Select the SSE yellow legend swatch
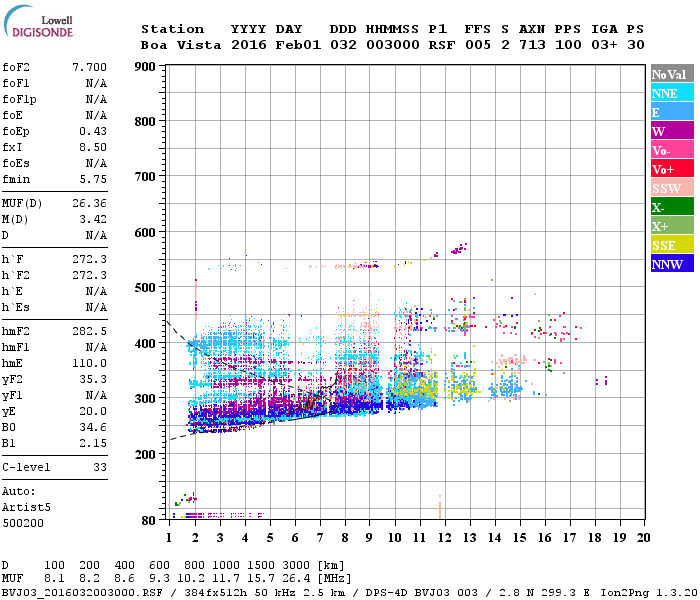The width and height of the screenshot is (700, 600). 672,245
